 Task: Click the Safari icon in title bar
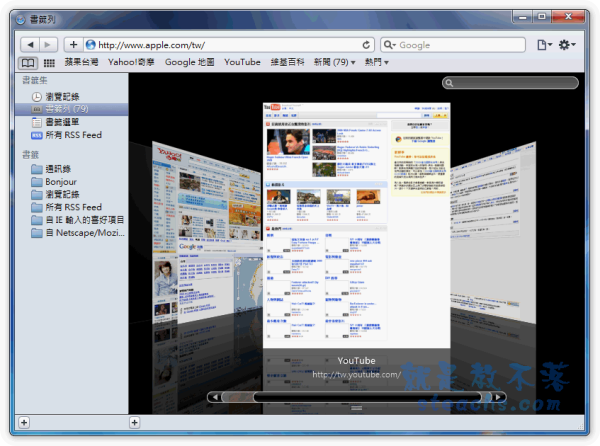tap(21, 20)
